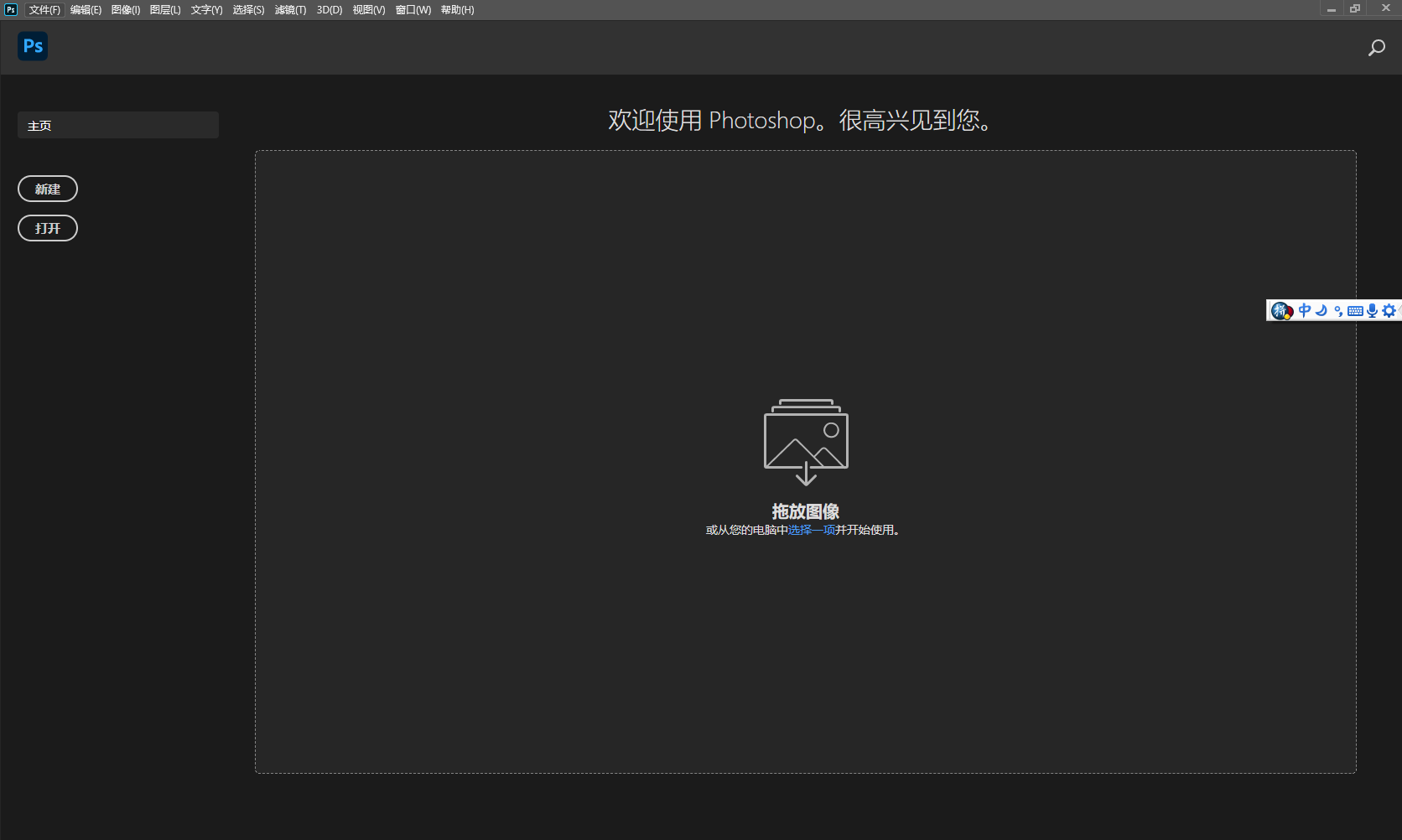
Task: Open the 窗口(W) menu
Action: [x=412, y=9]
